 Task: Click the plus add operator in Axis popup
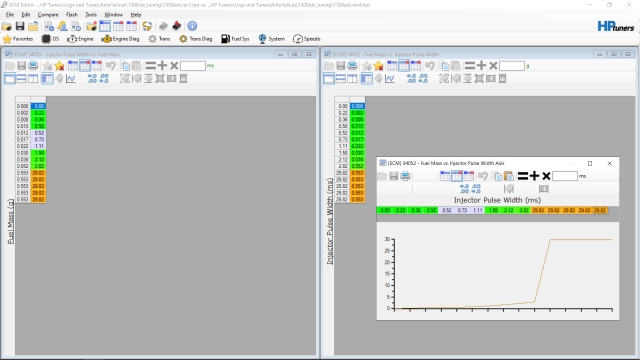coord(534,176)
